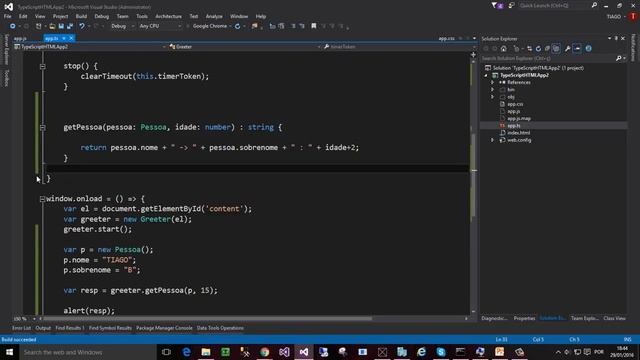Click the Task View icon in taskbar

point(167,352)
